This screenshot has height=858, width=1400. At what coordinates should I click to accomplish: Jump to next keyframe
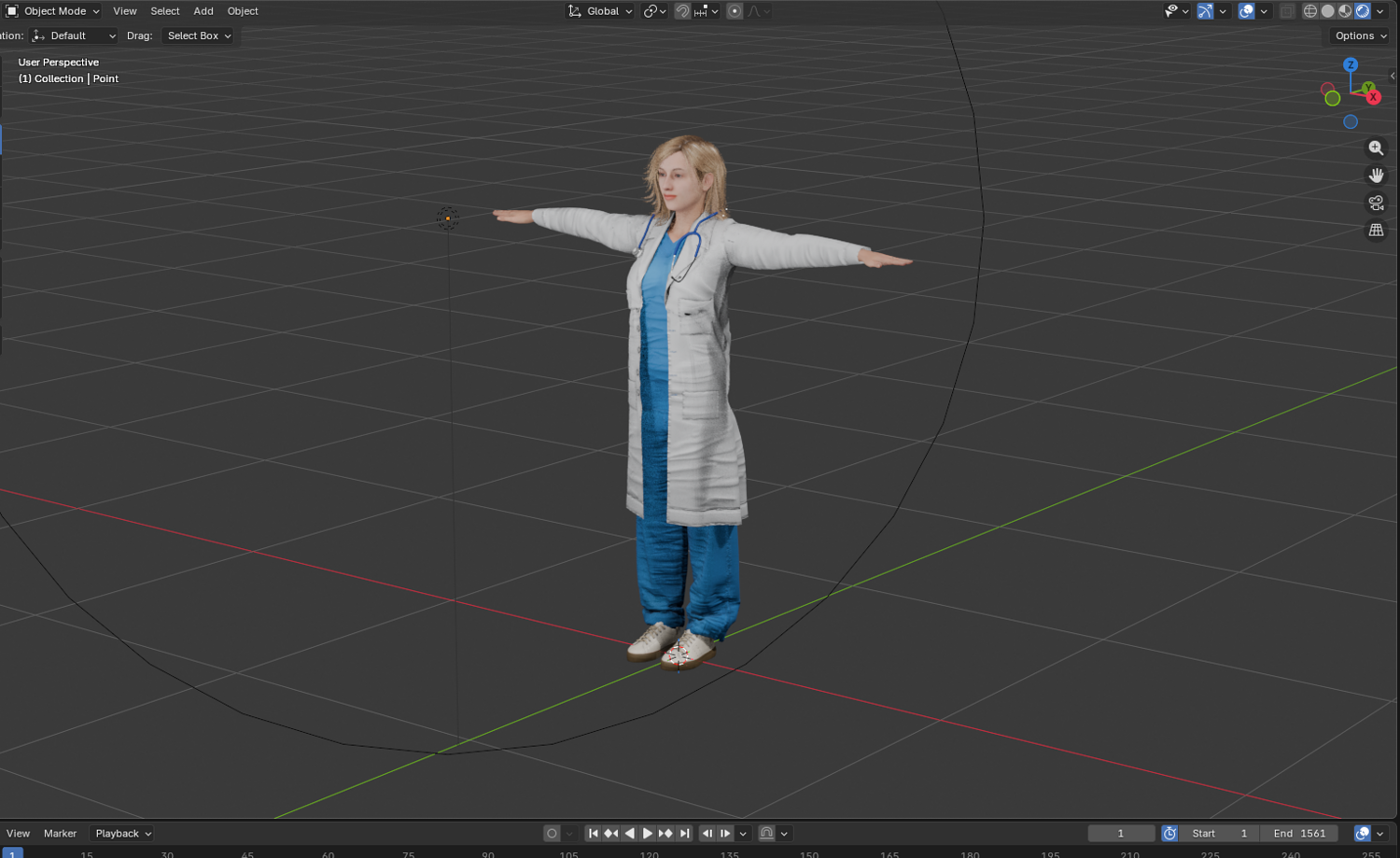(x=665, y=834)
